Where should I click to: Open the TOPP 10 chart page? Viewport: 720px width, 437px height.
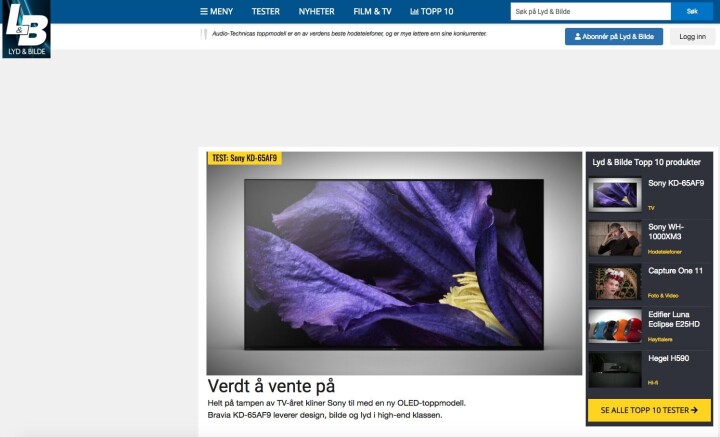tap(432, 11)
